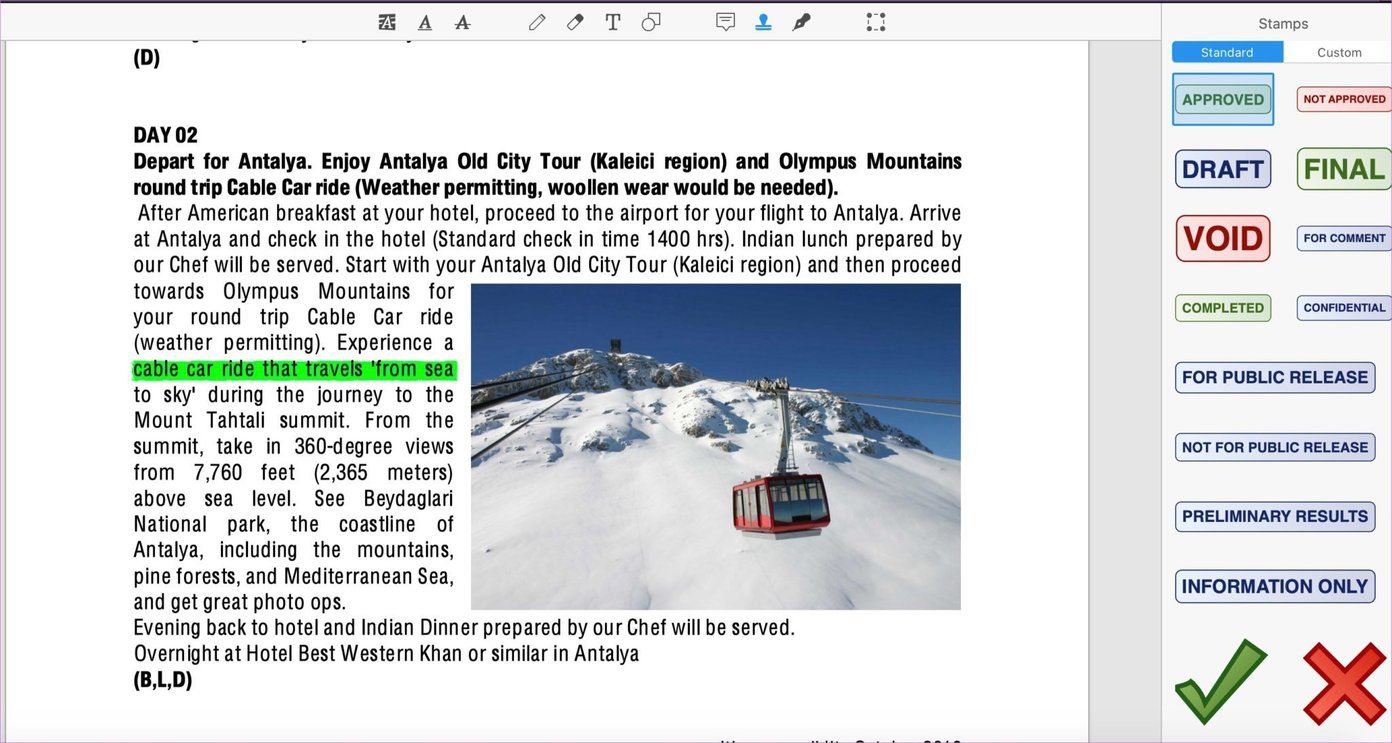Select the text highlight tool
Image resolution: width=1392 pixels, height=743 pixels.
point(387,22)
